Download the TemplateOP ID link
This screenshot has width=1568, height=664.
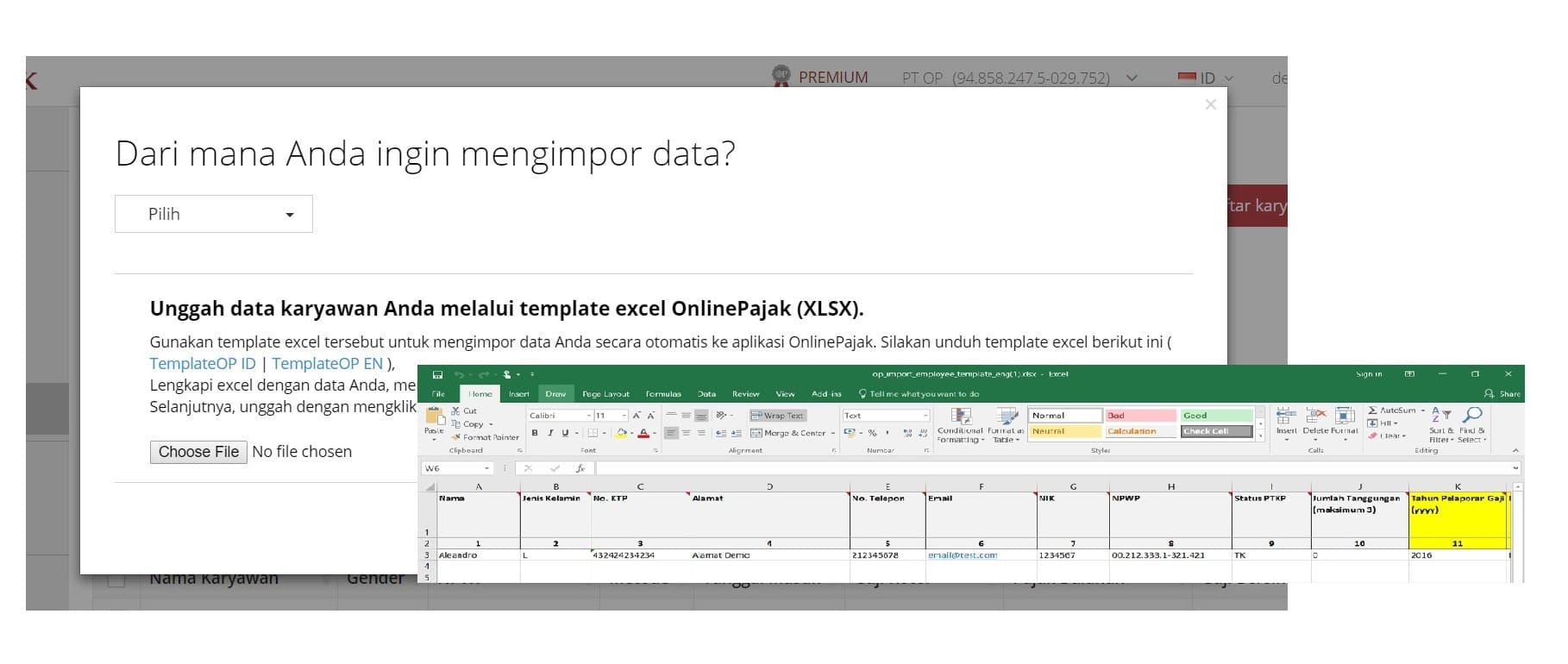[x=203, y=364]
